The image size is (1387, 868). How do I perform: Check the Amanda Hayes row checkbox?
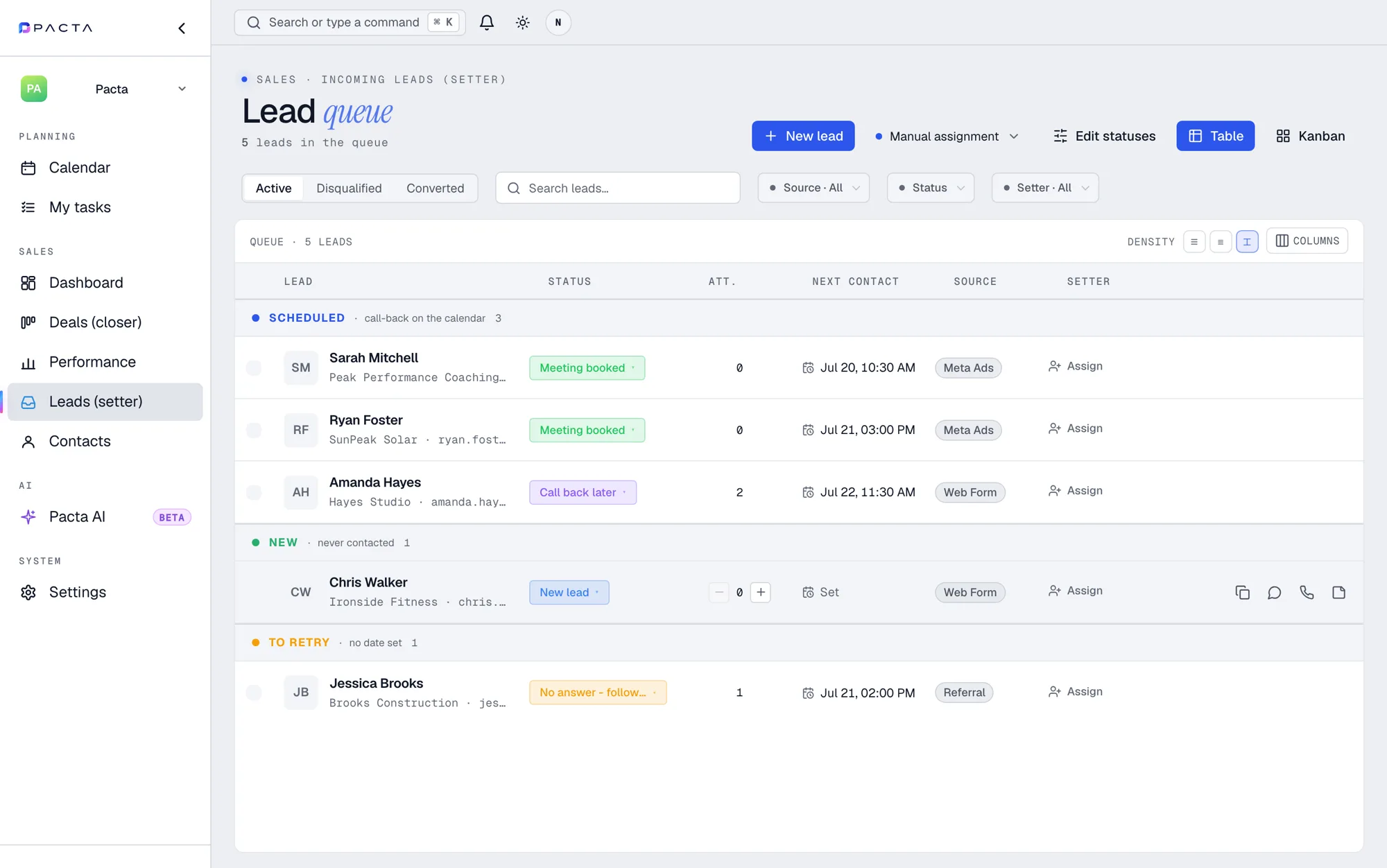tap(254, 492)
